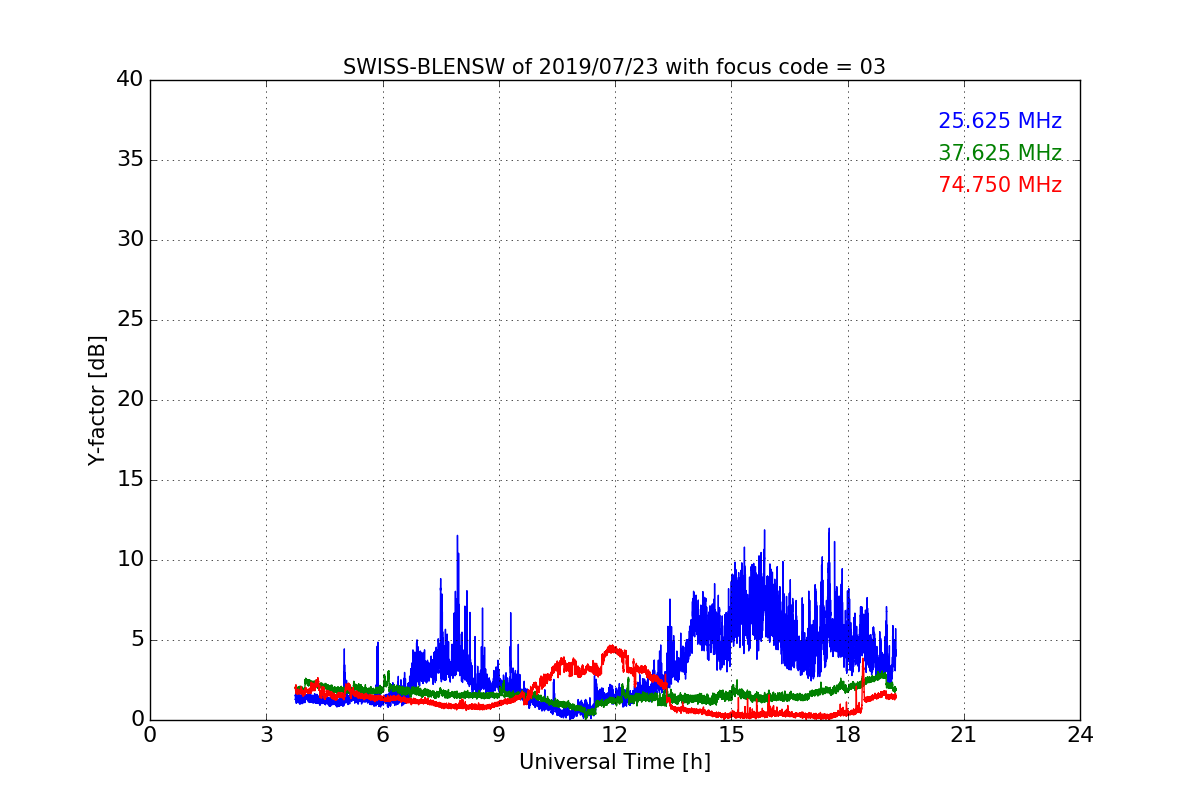Click y-axis tick label 5

[x=136, y=640]
